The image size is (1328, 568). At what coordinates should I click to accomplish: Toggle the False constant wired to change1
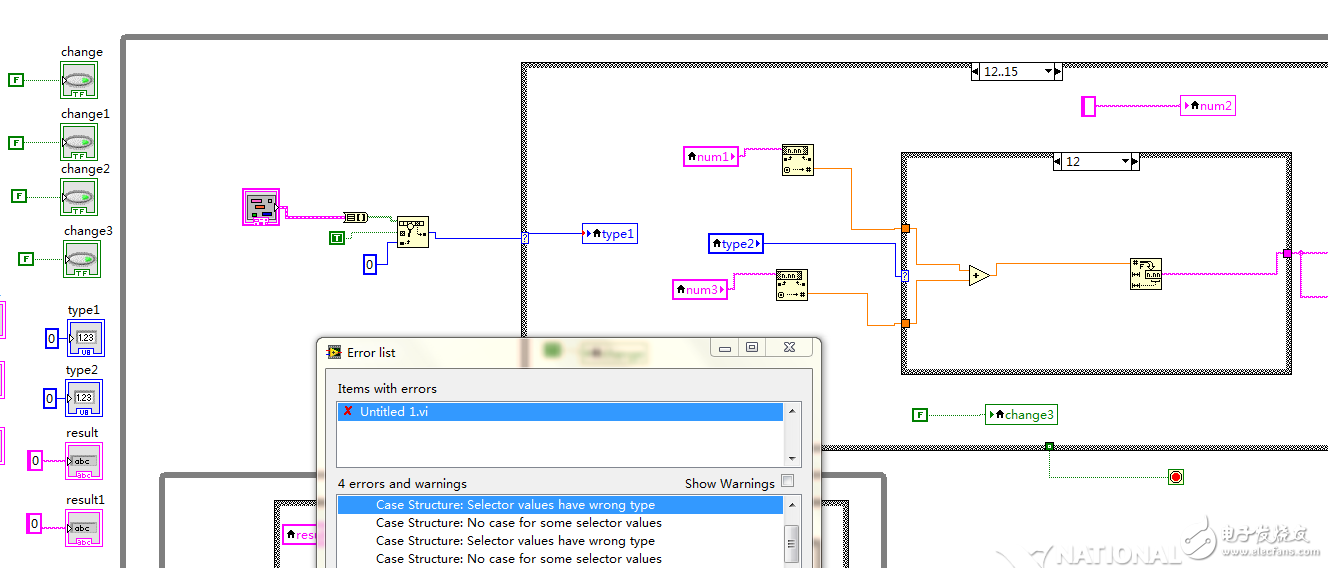(x=15, y=143)
